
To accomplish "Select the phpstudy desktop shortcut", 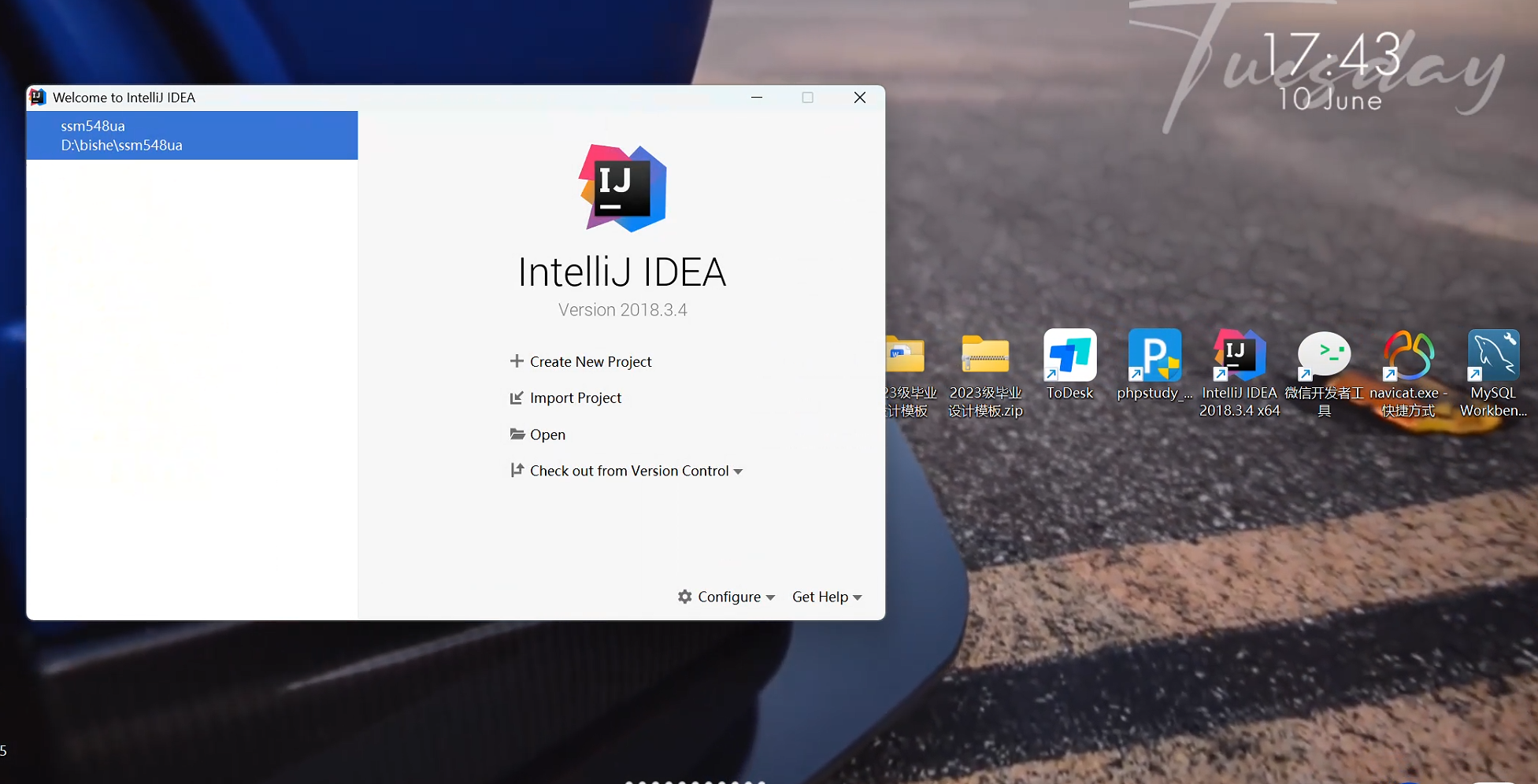I will (x=1154, y=365).
